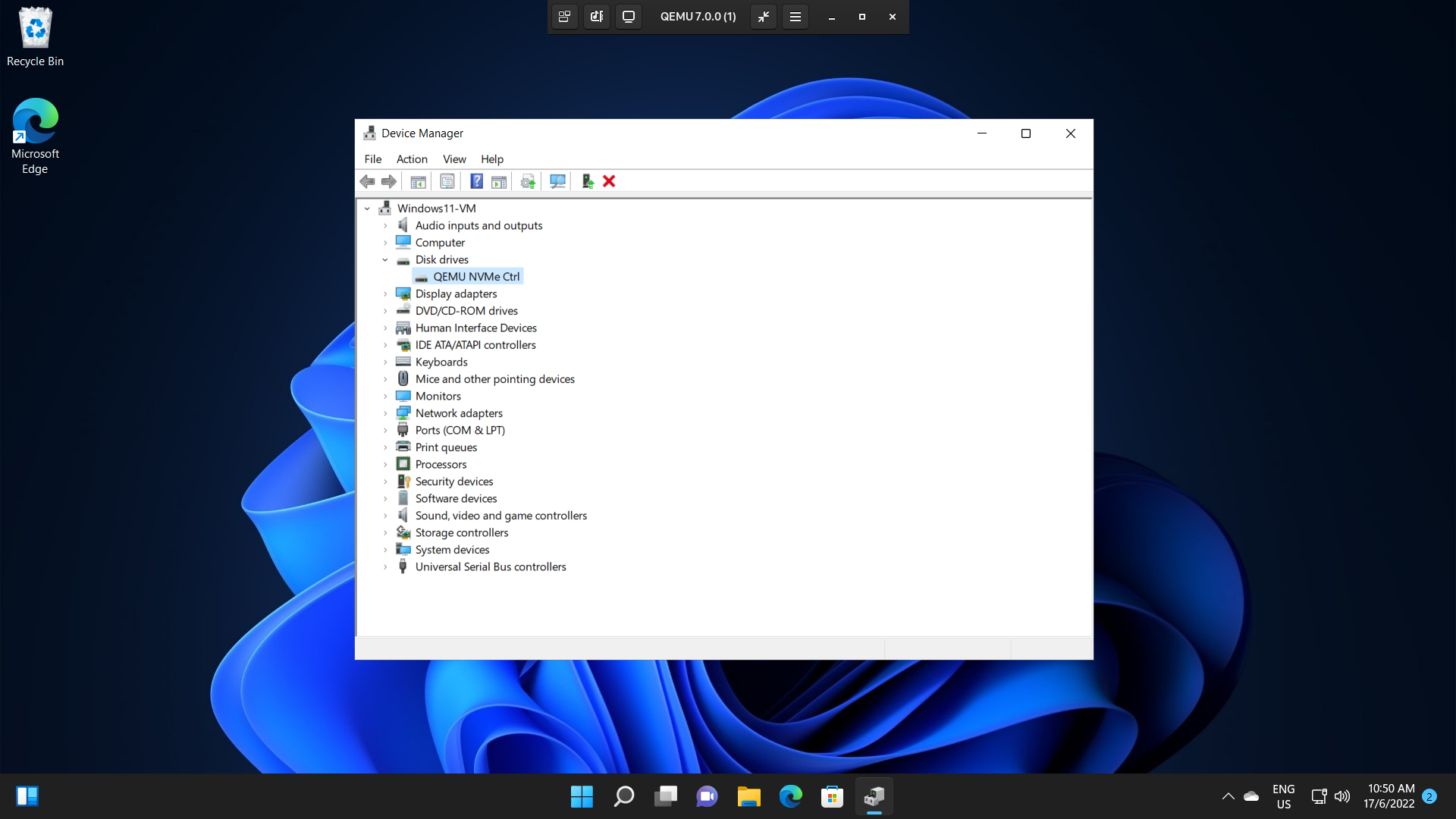Viewport: 1456px width, 819px height.
Task: Select the Keyboards tree item
Action: [441, 362]
